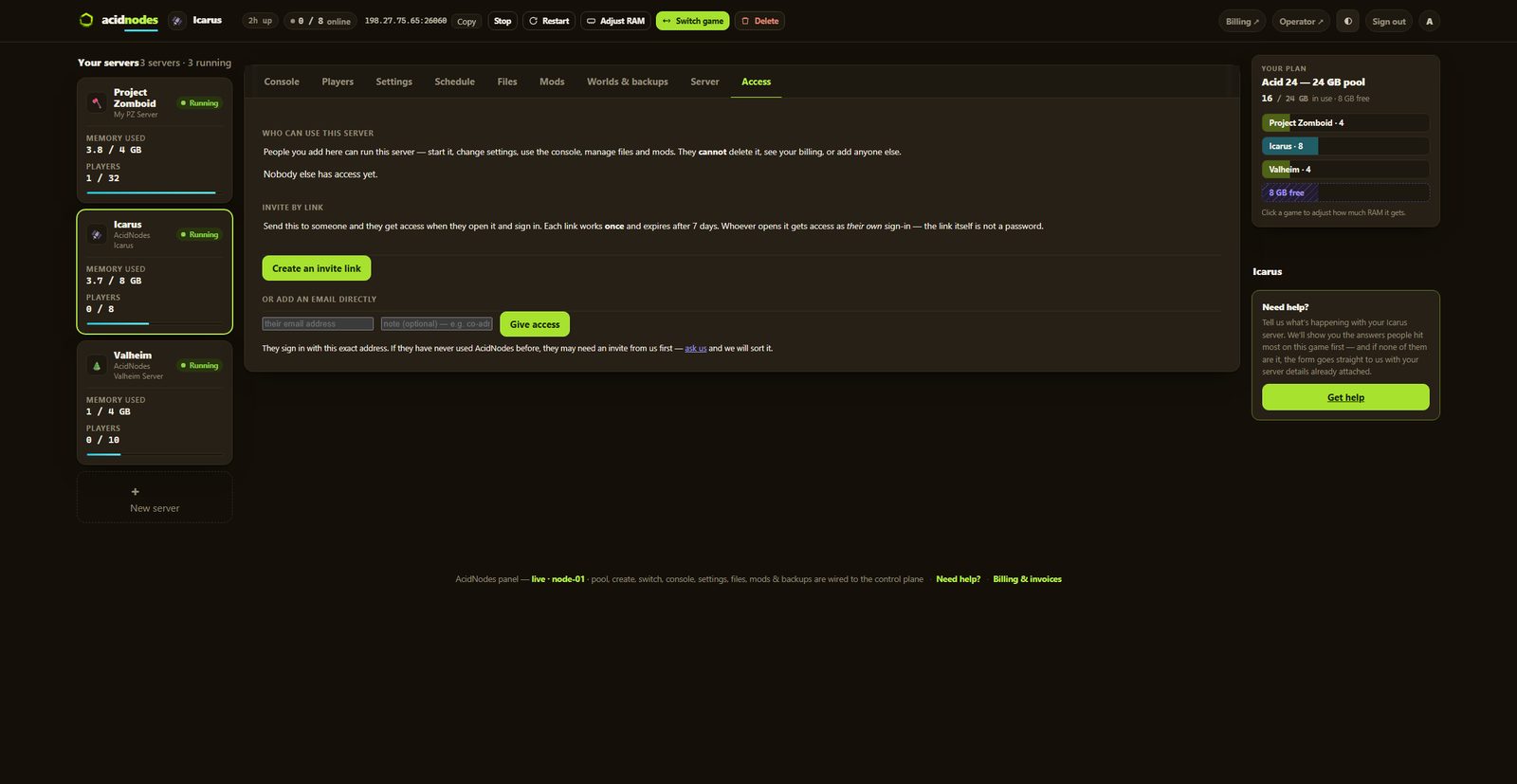Select the Project Zomboid server card
Screen dimensions: 1517x784
tap(155, 139)
